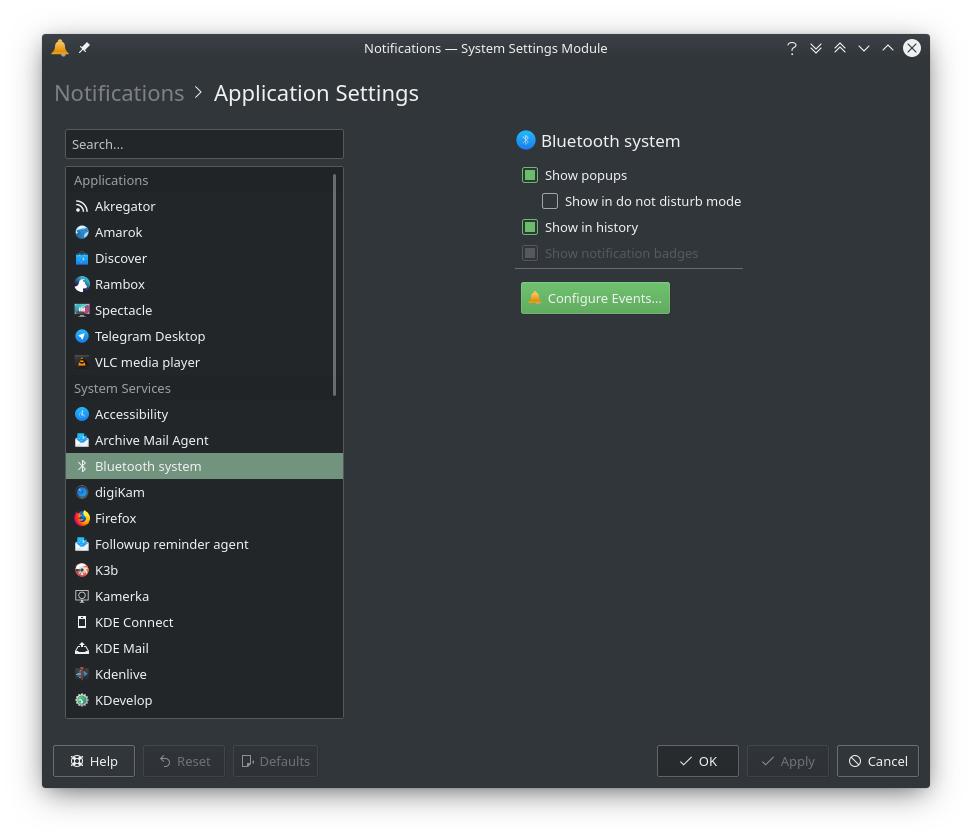Image resolution: width=972 pixels, height=838 pixels.
Task: Uncheck Show in history
Action: coord(530,227)
